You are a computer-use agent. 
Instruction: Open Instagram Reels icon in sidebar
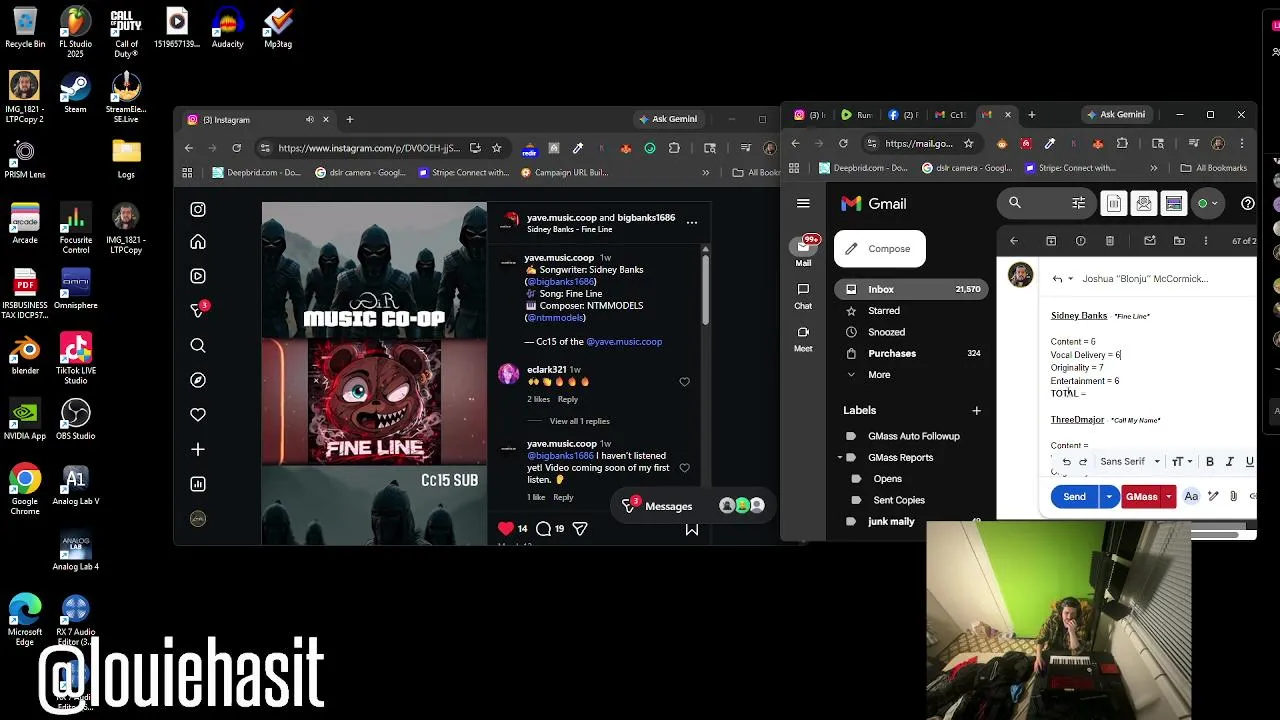[x=198, y=276]
